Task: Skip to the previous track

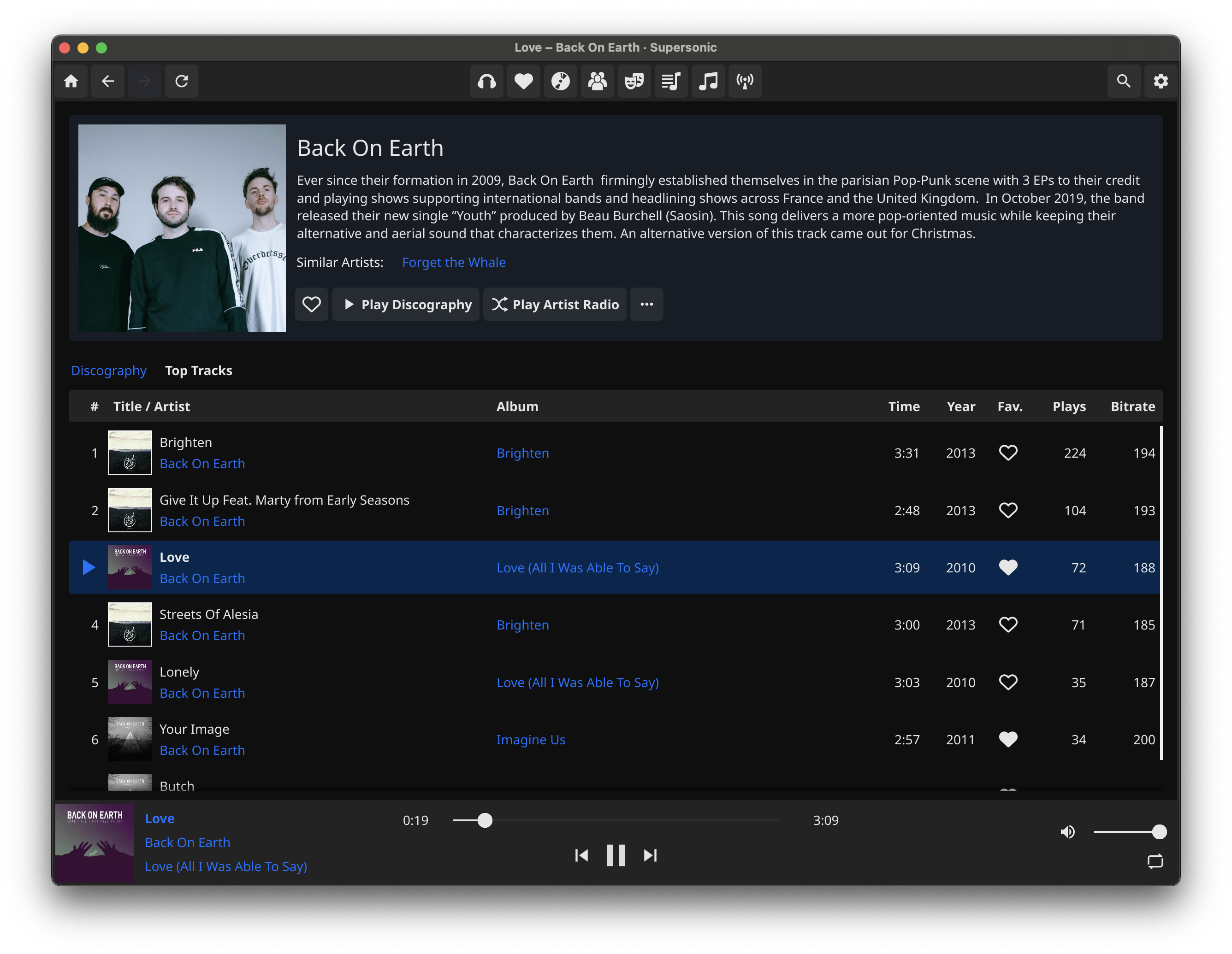Action: [581, 855]
